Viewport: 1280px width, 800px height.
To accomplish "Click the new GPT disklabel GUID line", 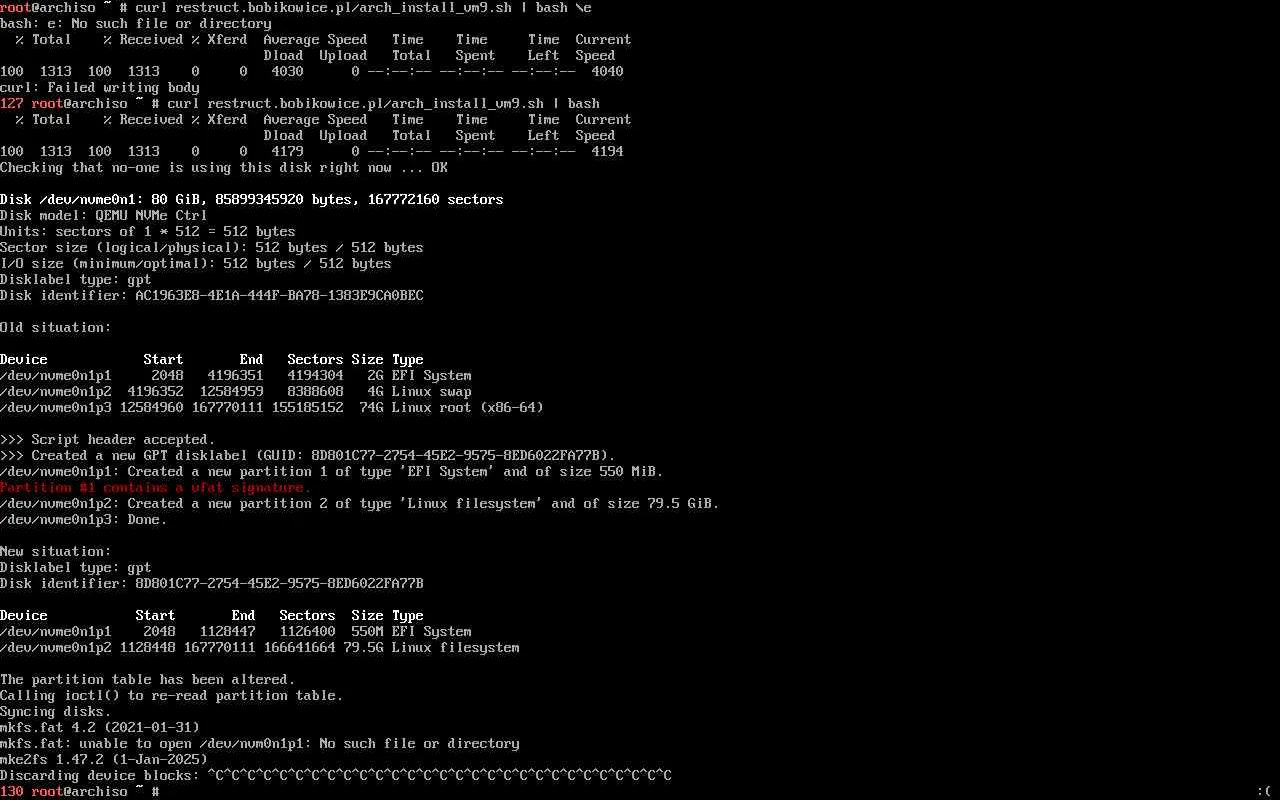I will [x=308, y=455].
